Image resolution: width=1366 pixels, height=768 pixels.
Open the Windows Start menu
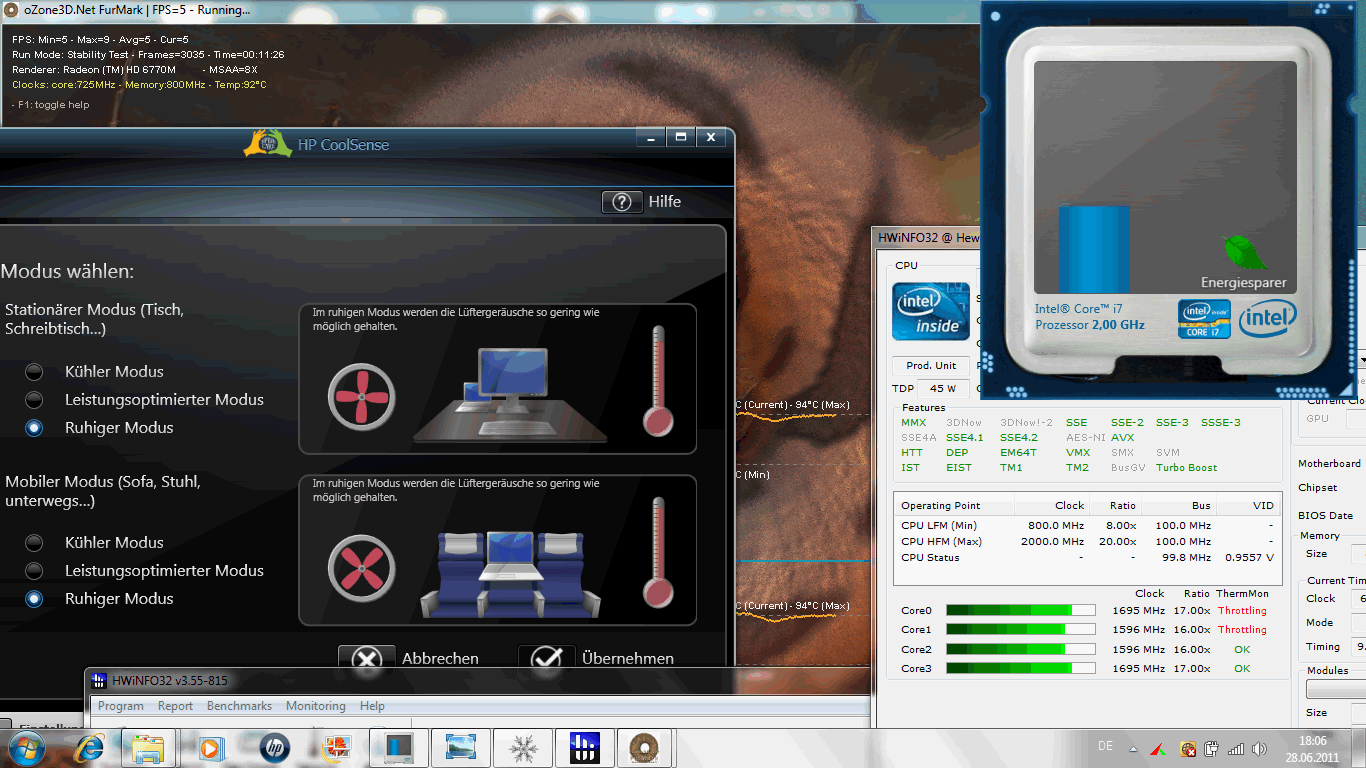pos(25,748)
